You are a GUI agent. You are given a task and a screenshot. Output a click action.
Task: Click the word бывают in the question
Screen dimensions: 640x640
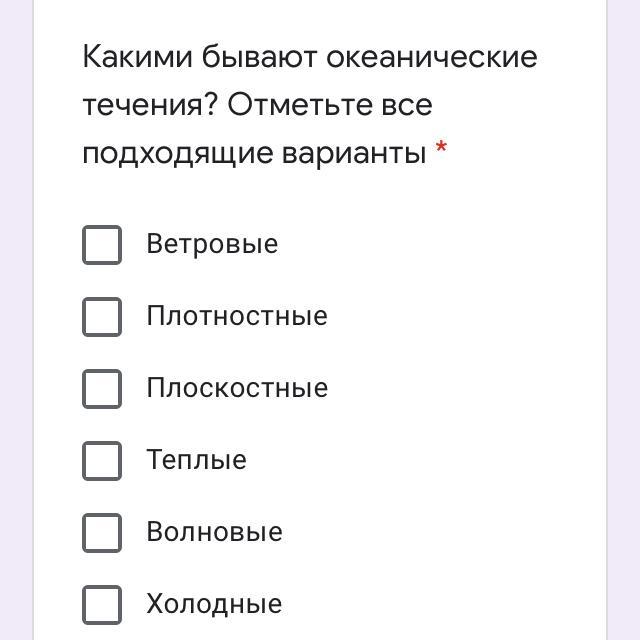[260, 57]
